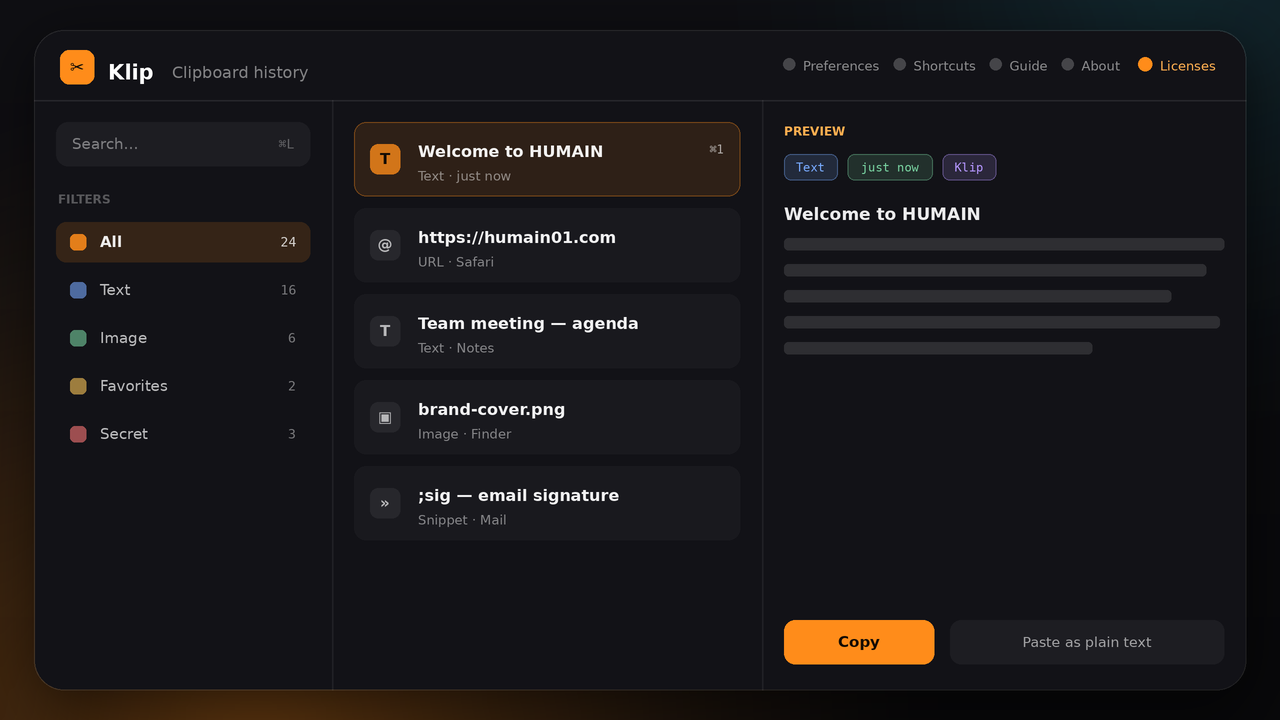Click the T icon beside Team meeting agenda
Screen dimensions: 1280x720
pos(385,331)
